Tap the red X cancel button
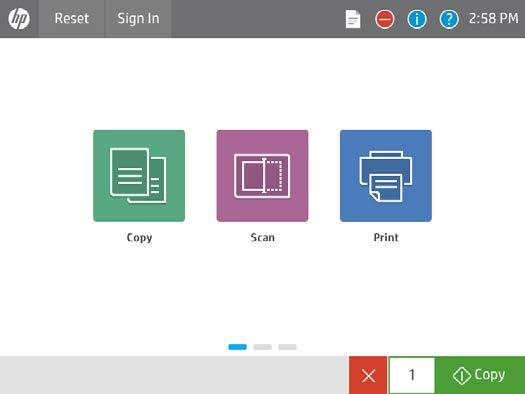 pos(368,375)
